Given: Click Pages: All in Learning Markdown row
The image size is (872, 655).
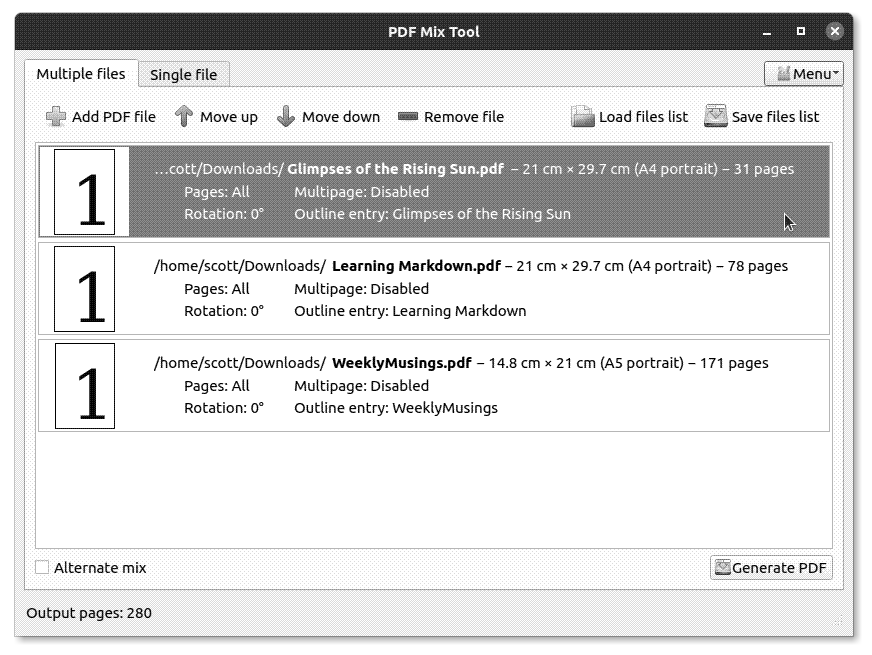Looking at the screenshot, I should pos(217,289).
